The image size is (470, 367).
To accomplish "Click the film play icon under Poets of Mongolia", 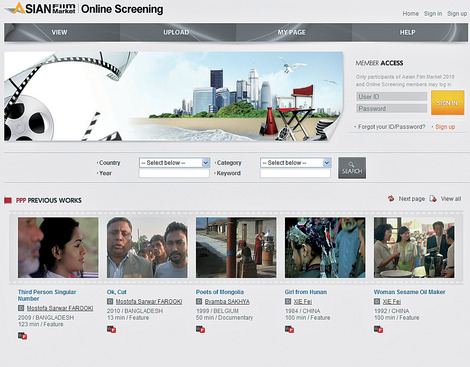I will coord(201,329).
